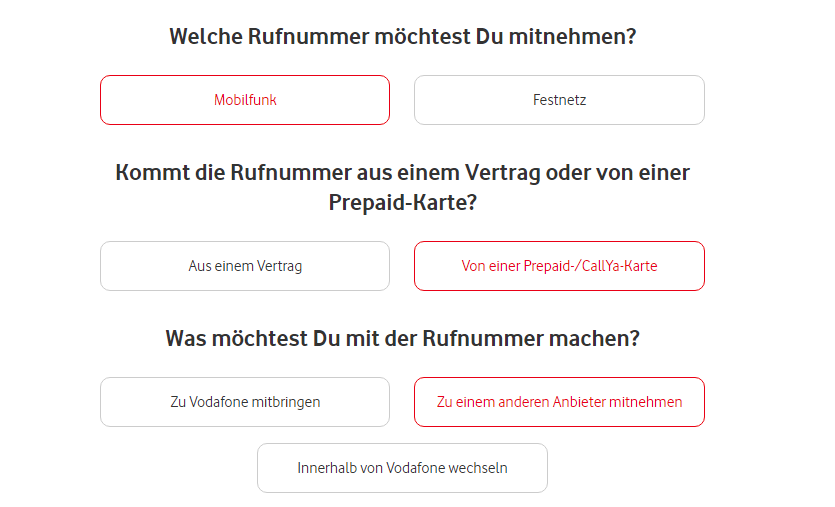The width and height of the screenshot is (835, 507).
Task: Change the action to 'Zu Vodafone mitbringen'
Action: coord(245,402)
